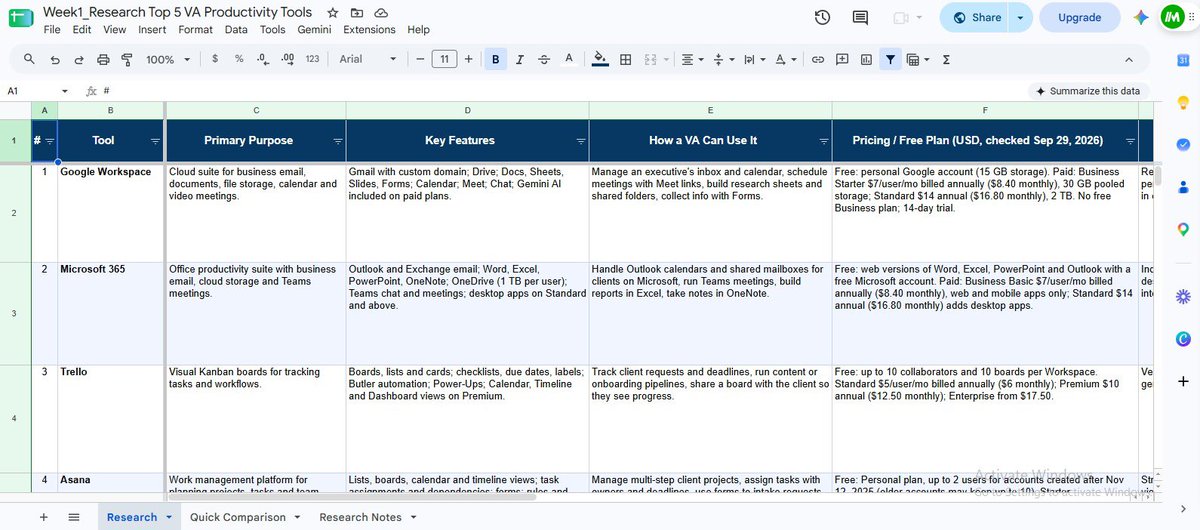Insert a chart
The width and height of the screenshot is (1200, 530).
[x=866, y=60]
